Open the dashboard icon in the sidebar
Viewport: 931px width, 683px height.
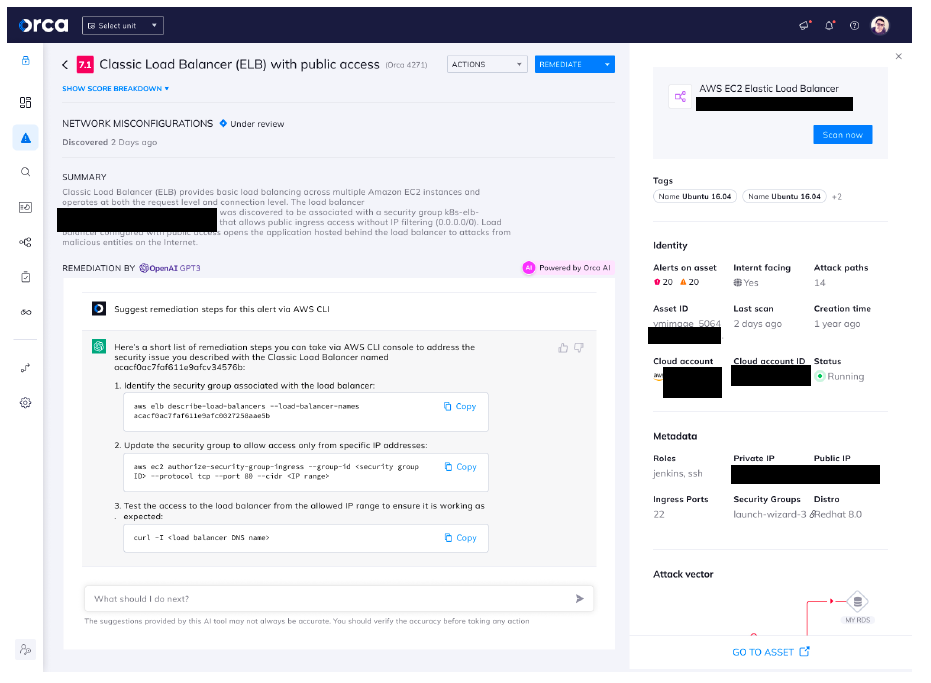tap(26, 103)
